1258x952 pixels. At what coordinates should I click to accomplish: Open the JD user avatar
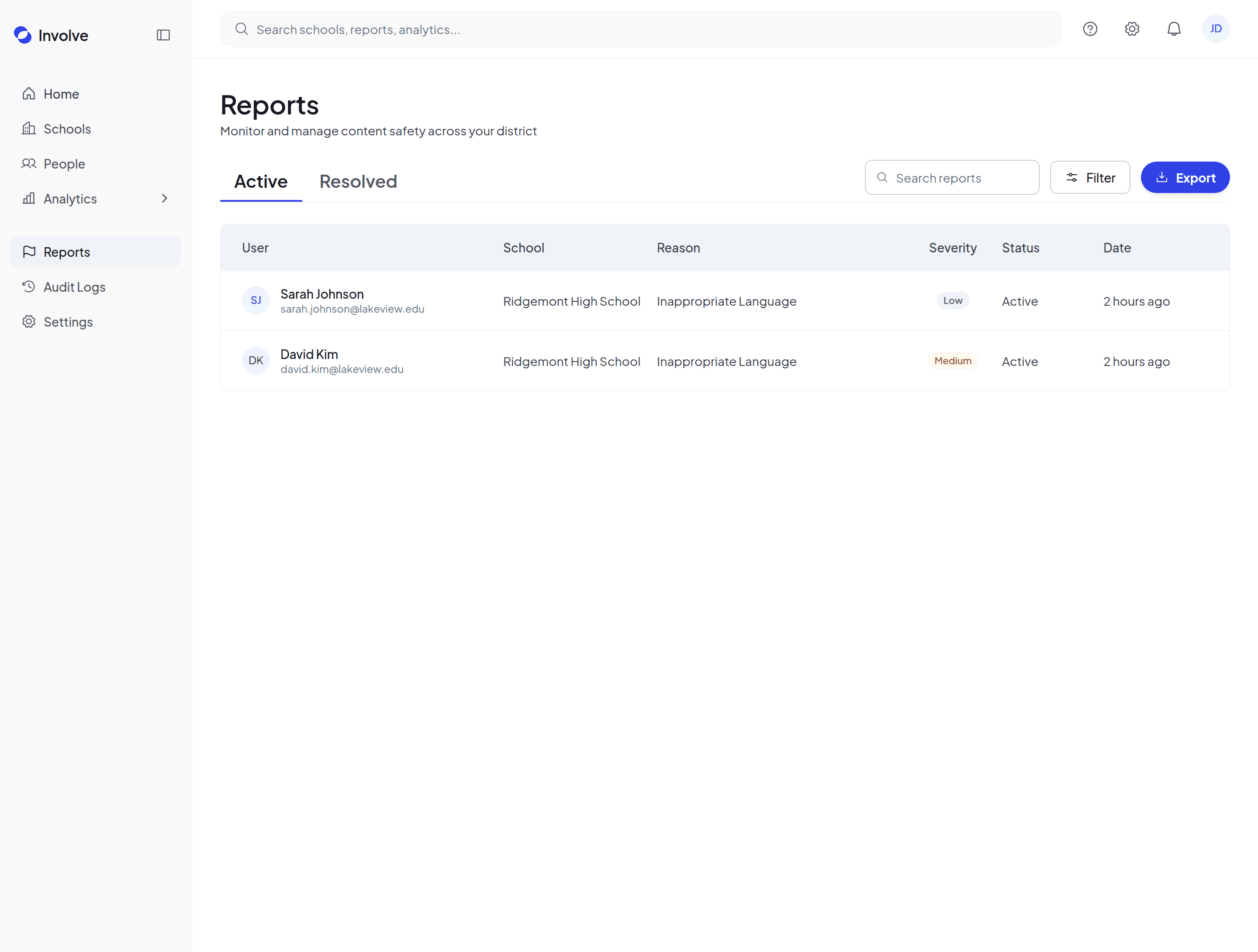(x=1215, y=29)
